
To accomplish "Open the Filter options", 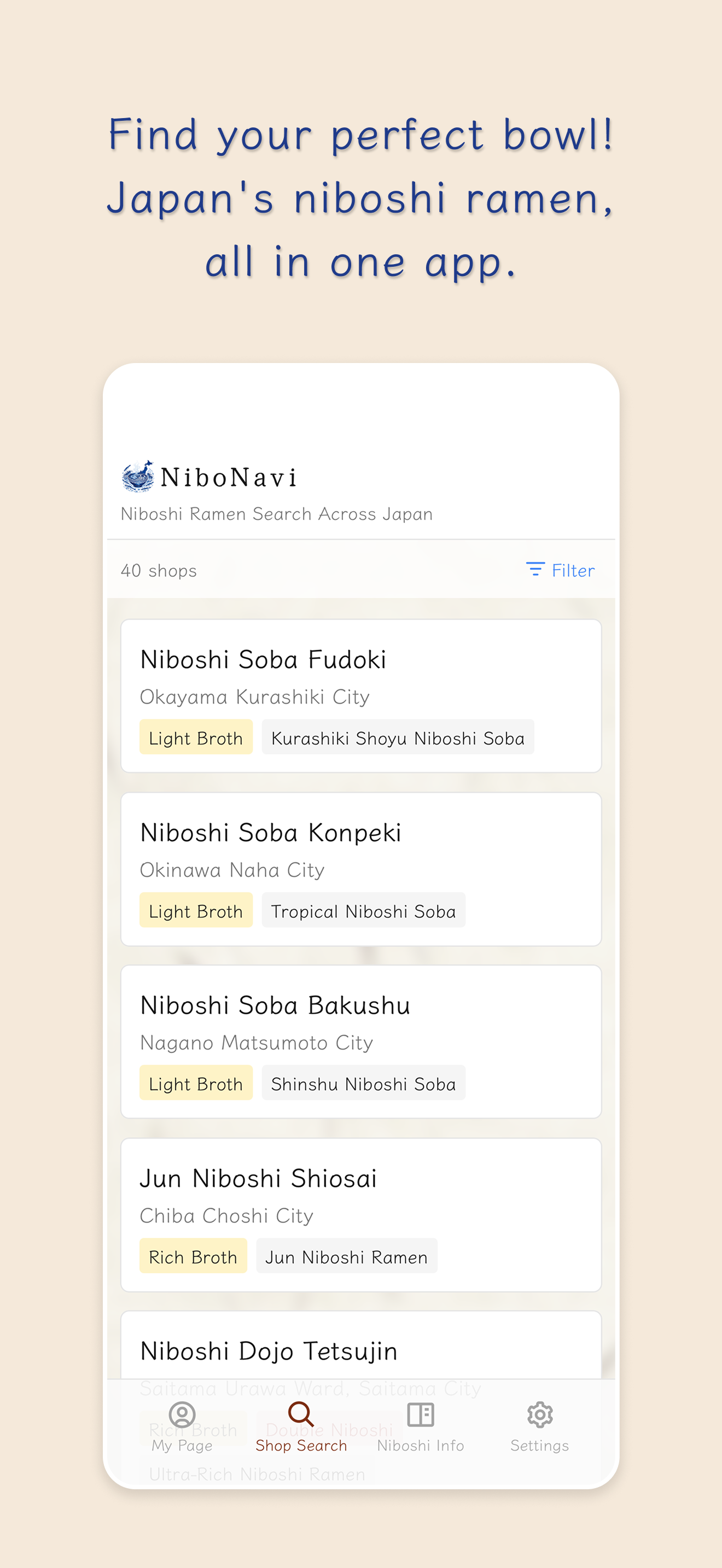I will point(560,570).
